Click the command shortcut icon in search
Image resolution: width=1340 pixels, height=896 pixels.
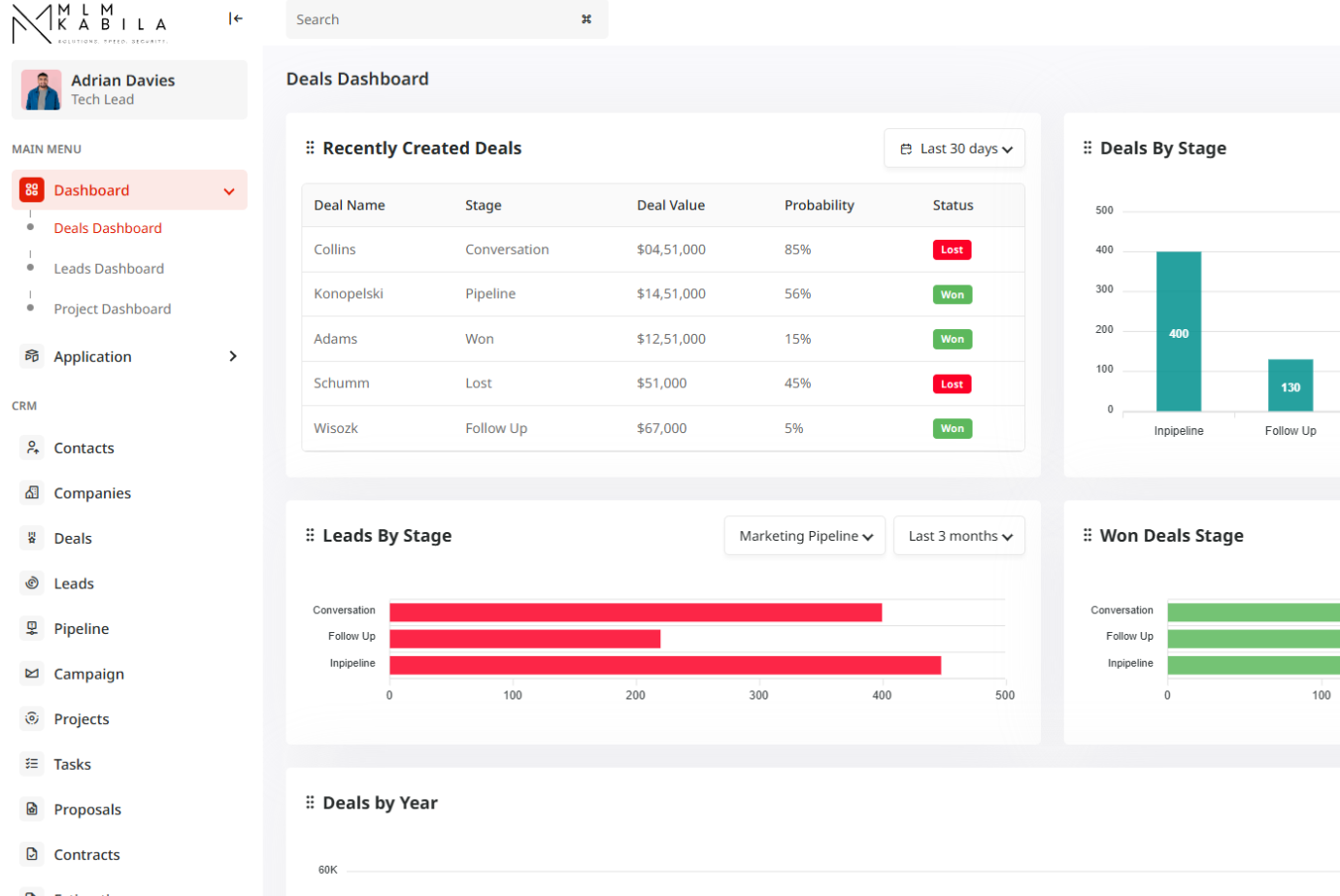pos(586,19)
